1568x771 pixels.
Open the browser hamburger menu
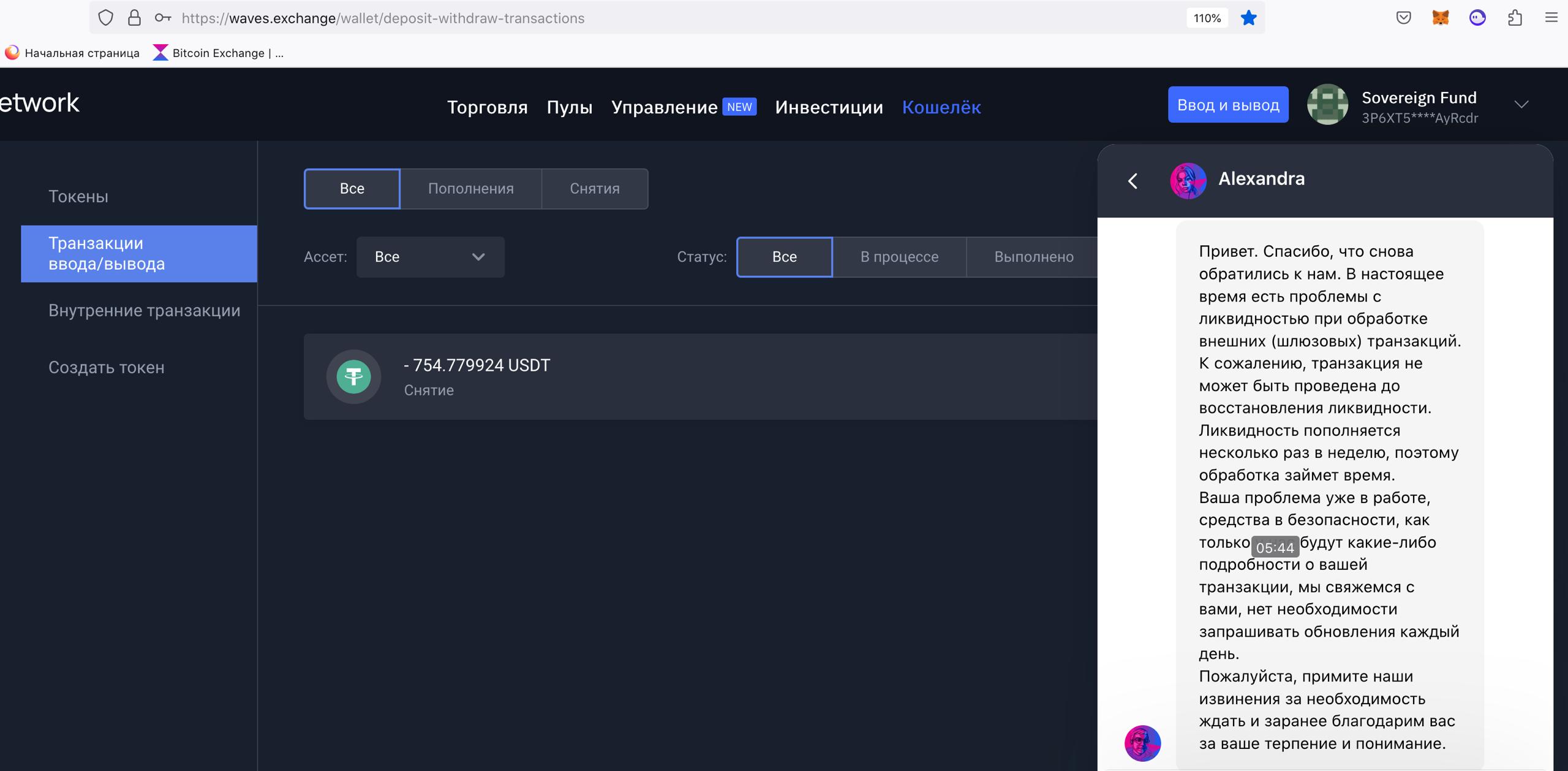(1551, 18)
